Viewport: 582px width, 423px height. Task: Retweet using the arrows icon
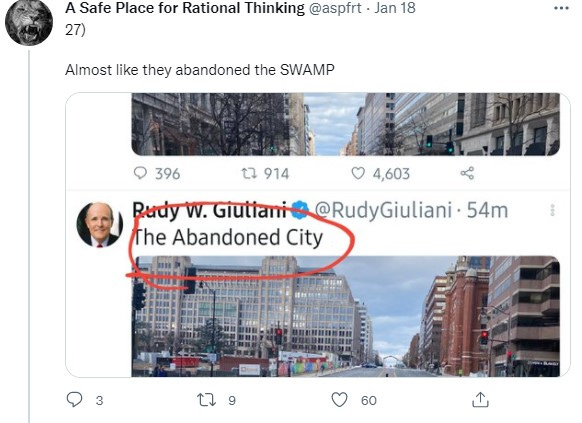coord(206,400)
